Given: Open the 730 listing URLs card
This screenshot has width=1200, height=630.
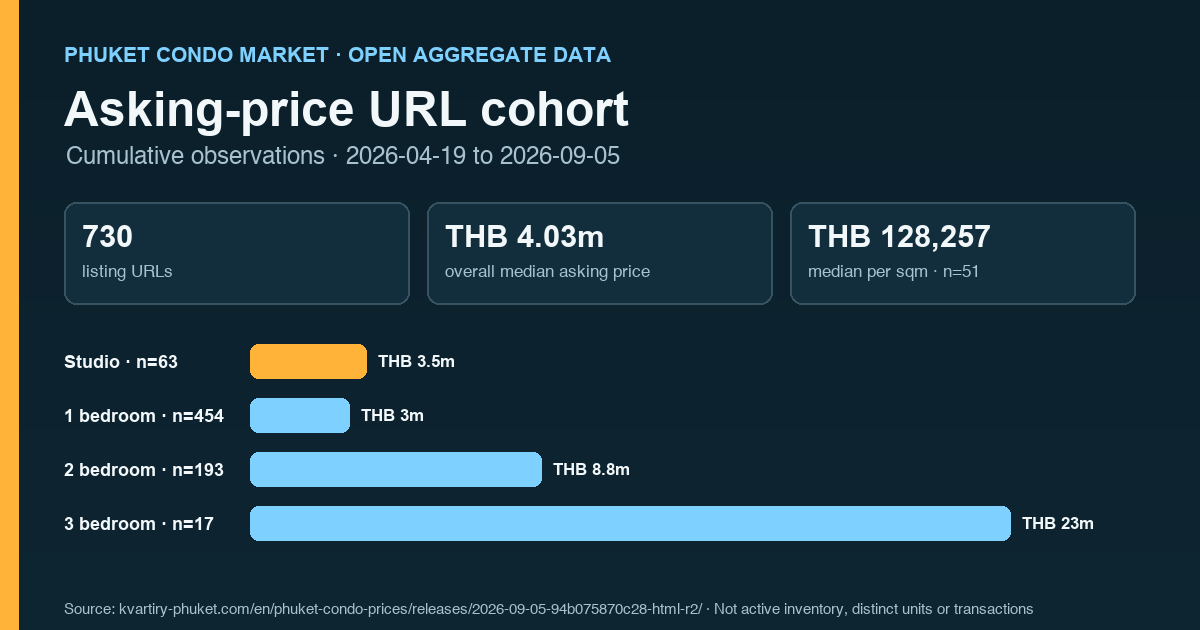Looking at the screenshot, I should (x=237, y=253).
